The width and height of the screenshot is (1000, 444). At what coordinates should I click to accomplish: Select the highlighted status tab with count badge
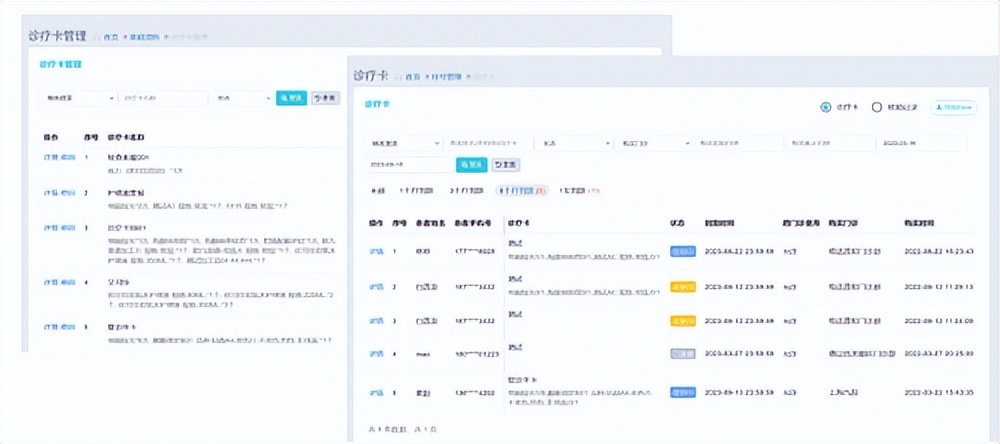point(522,190)
